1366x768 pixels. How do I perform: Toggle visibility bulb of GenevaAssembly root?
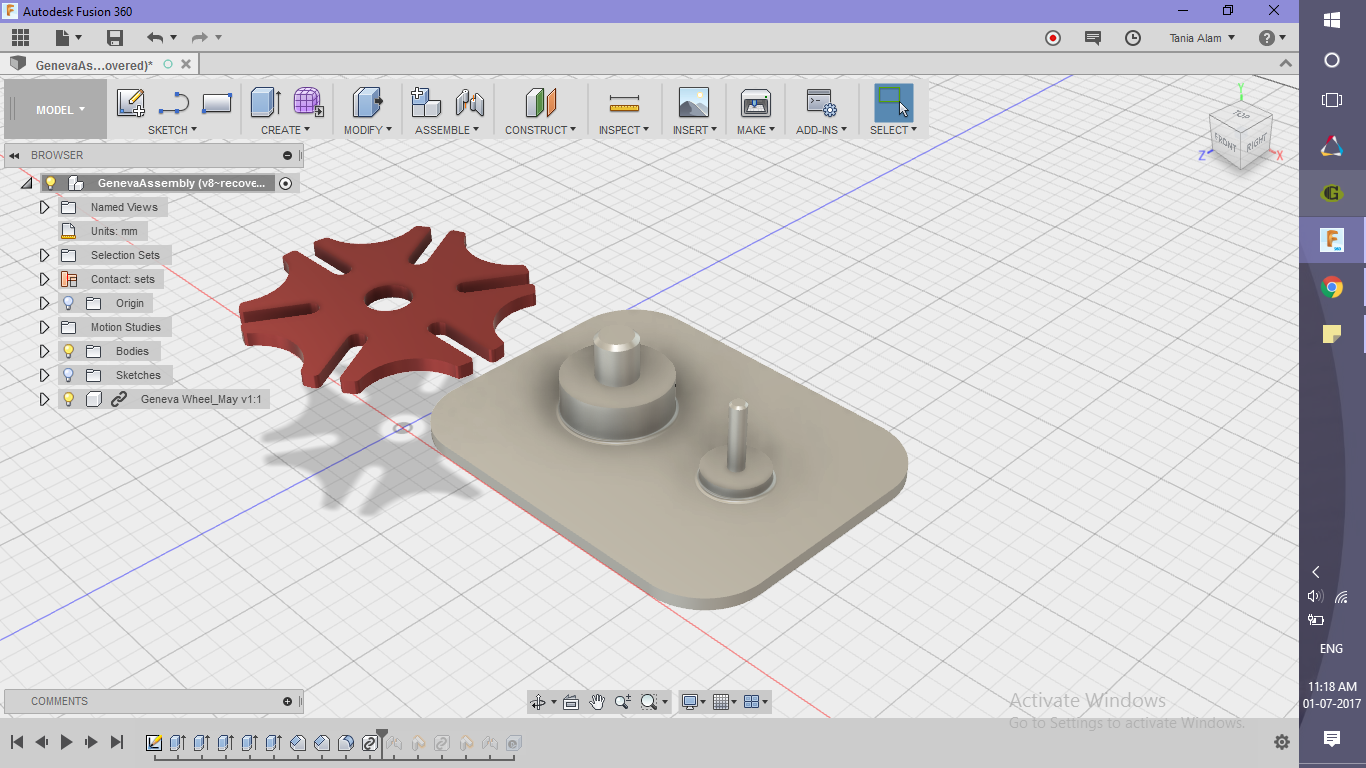point(51,183)
